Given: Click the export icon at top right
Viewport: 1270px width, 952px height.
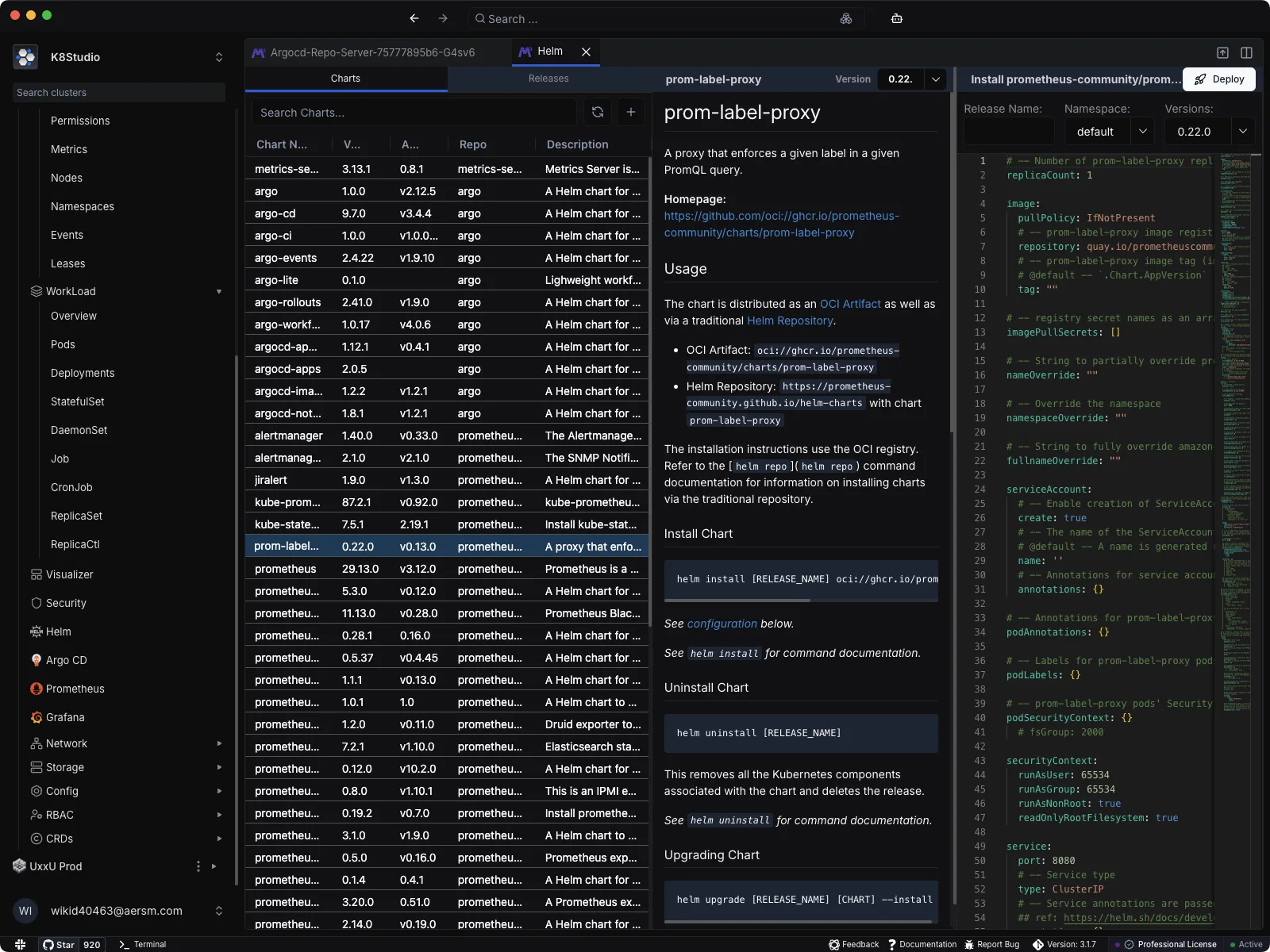Looking at the screenshot, I should tap(1222, 52).
